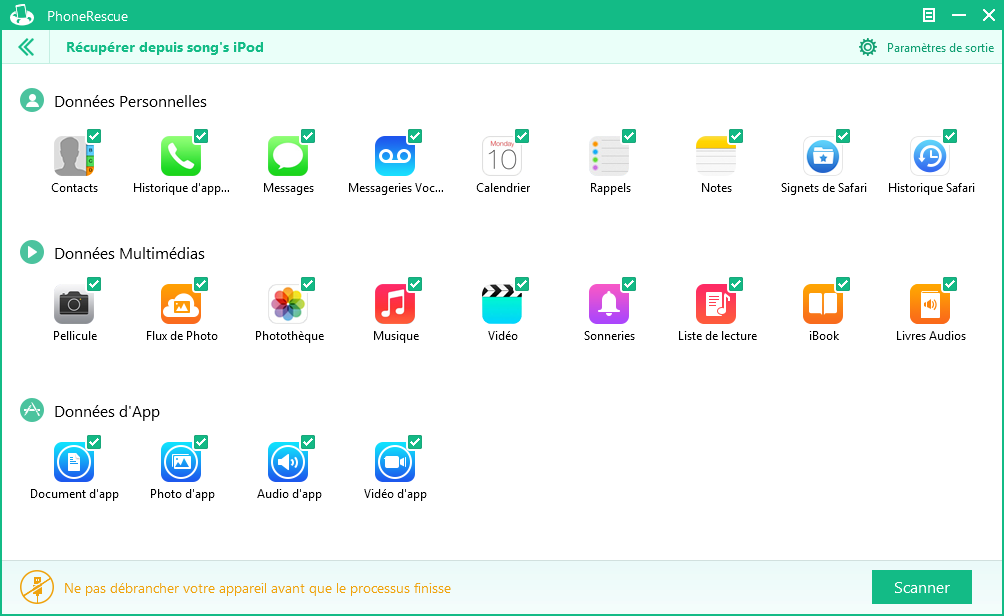The height and width of the screenshot is (616, 1004).
Task: Click the PhoneRescue logo in title bar
Action: pos(22,15)
